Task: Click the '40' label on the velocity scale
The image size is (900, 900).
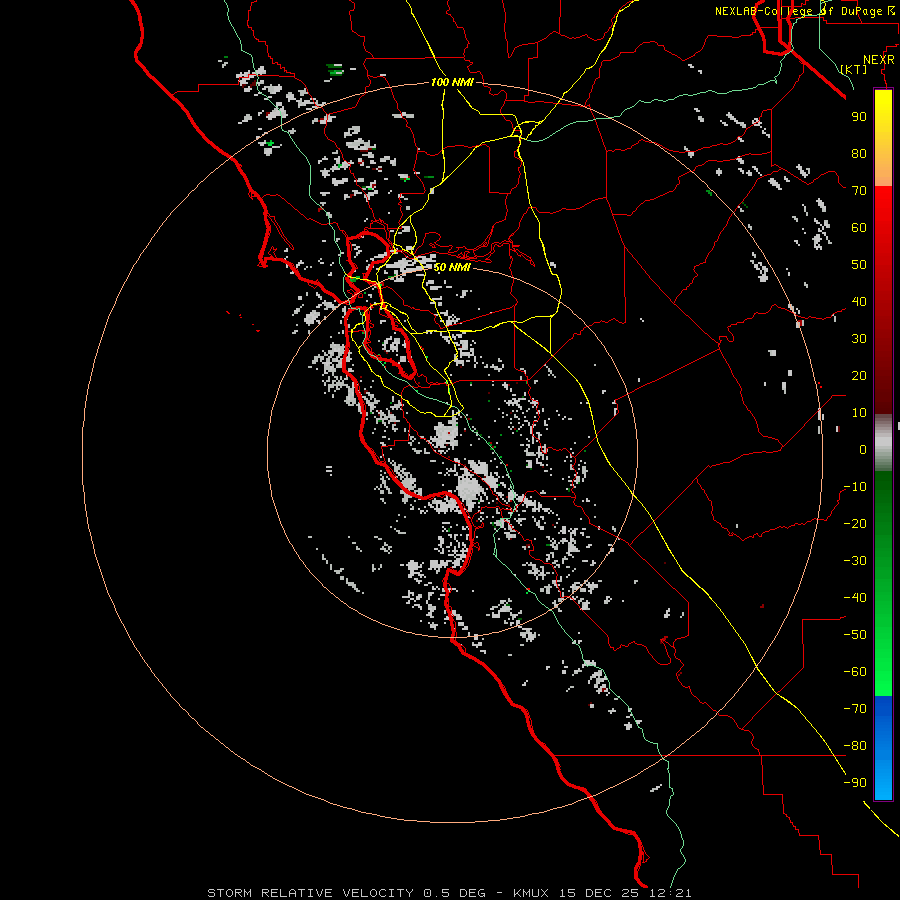Action: (x=859, y=301)
